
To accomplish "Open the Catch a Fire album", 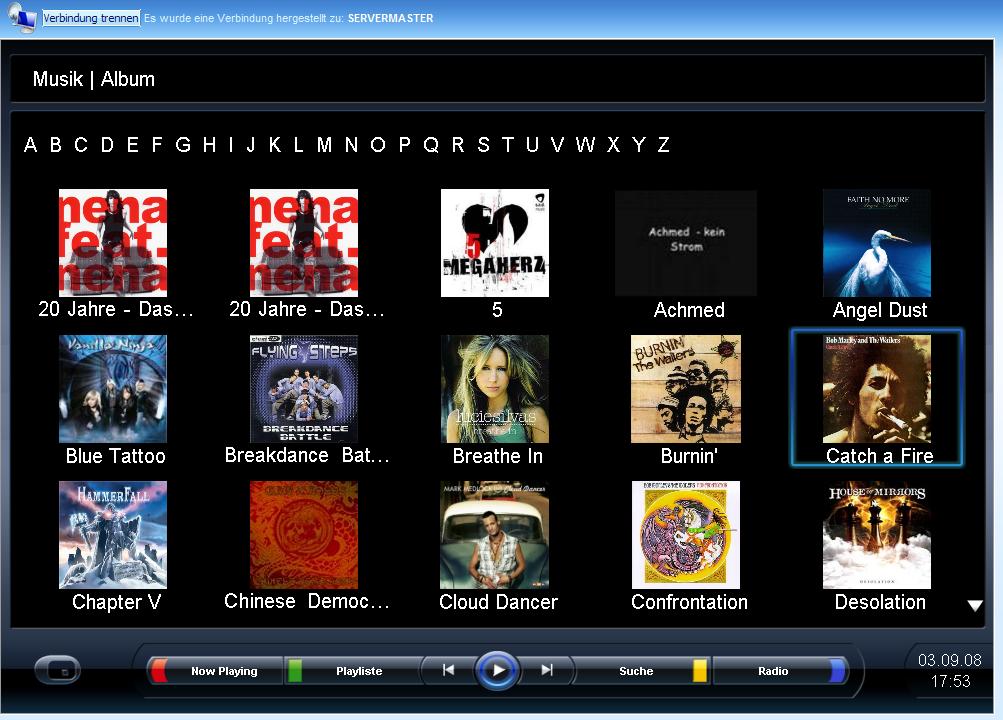I will (x=877, y=389).
